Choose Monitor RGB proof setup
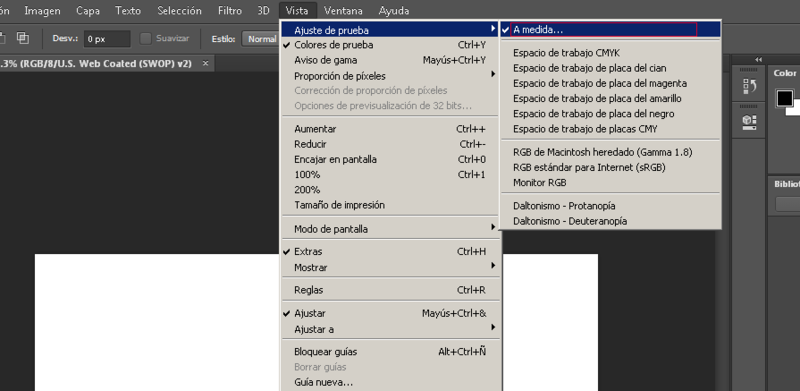 pos(611,183)
